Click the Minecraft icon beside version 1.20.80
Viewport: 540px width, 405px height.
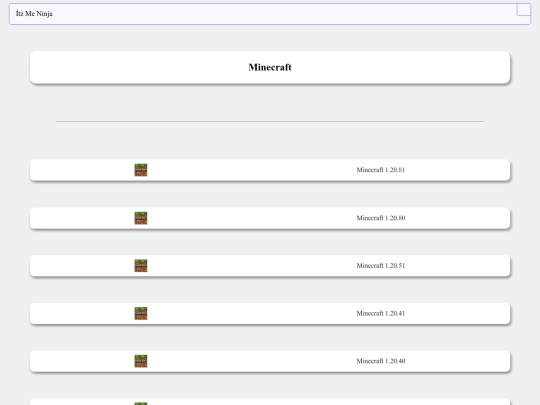coord(141,218)
